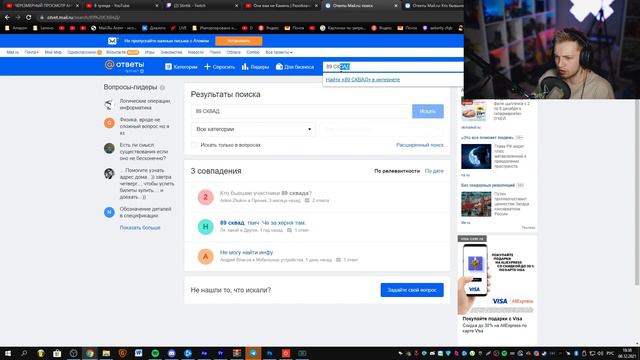
Task: Open result Не могу найти инфу
Action: (246, 252)
